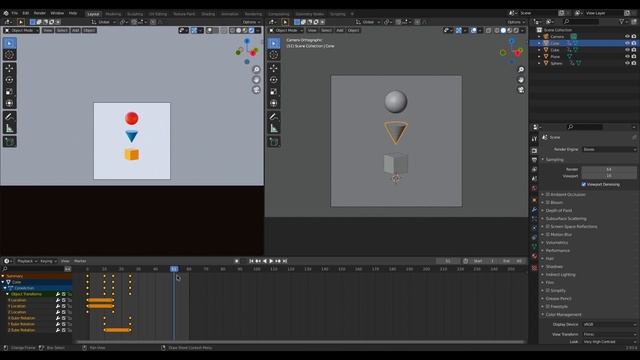This screenshot has width=640, height=360.
Task: Click zoom magnifier icon in right viewport
Action: pyautogui.click(x=521, y=69)
